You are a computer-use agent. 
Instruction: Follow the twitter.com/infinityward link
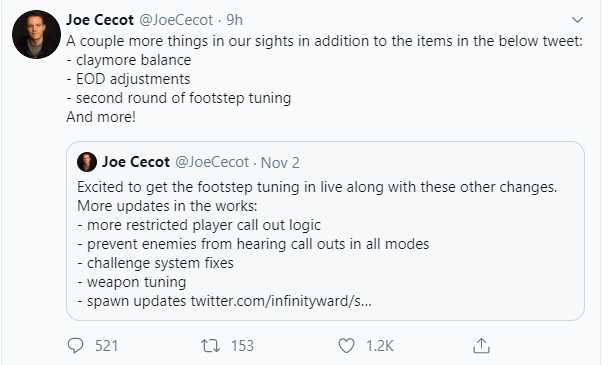281,301
